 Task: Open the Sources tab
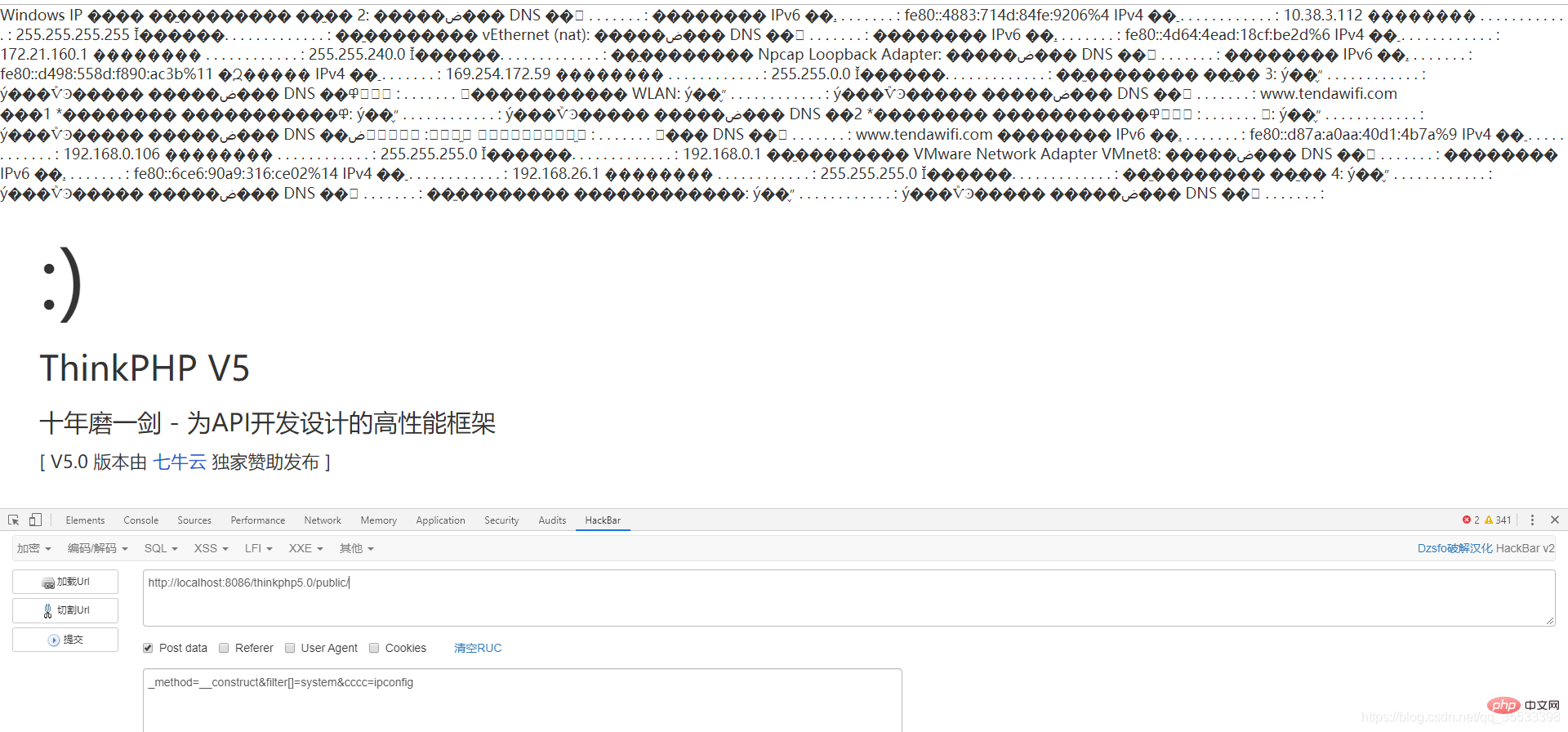coord(194,520)
